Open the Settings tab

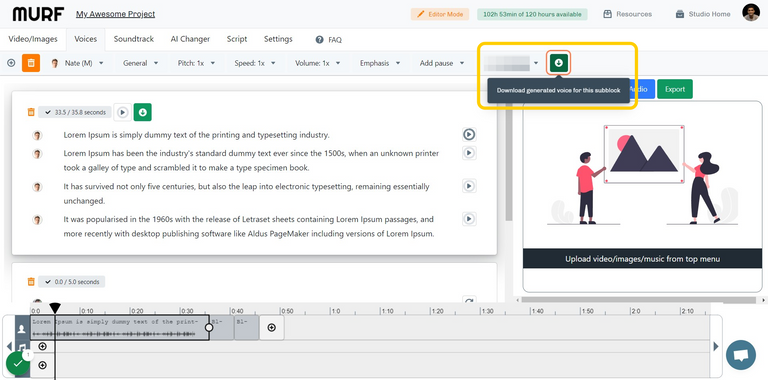[278, 39]
